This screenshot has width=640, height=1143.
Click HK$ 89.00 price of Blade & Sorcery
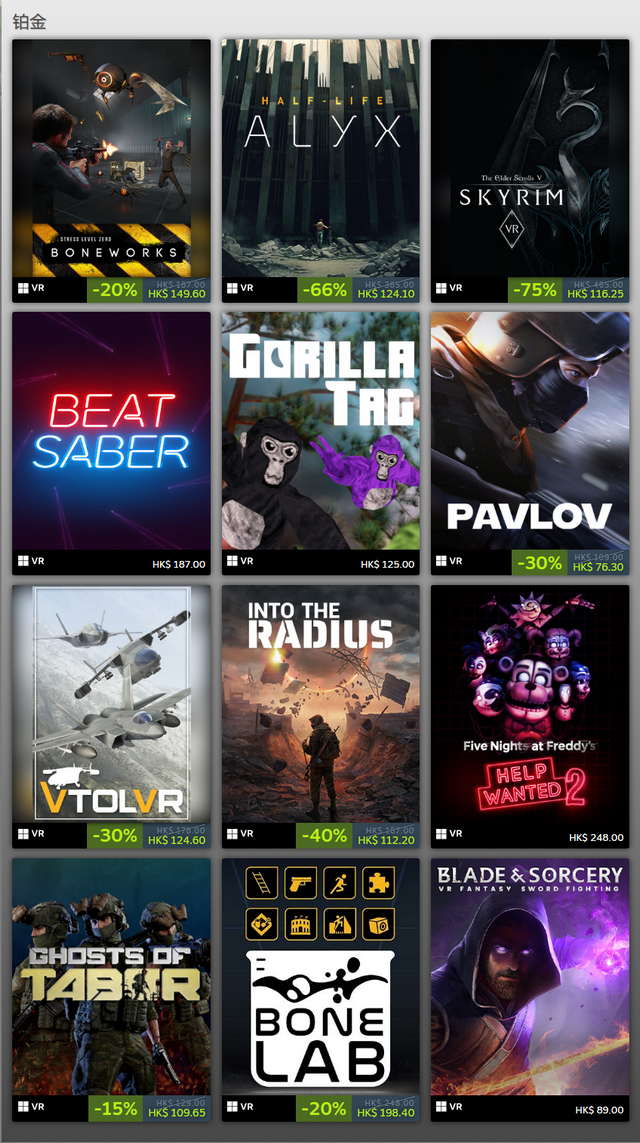pyautogui.click(x=599, y=1110)
